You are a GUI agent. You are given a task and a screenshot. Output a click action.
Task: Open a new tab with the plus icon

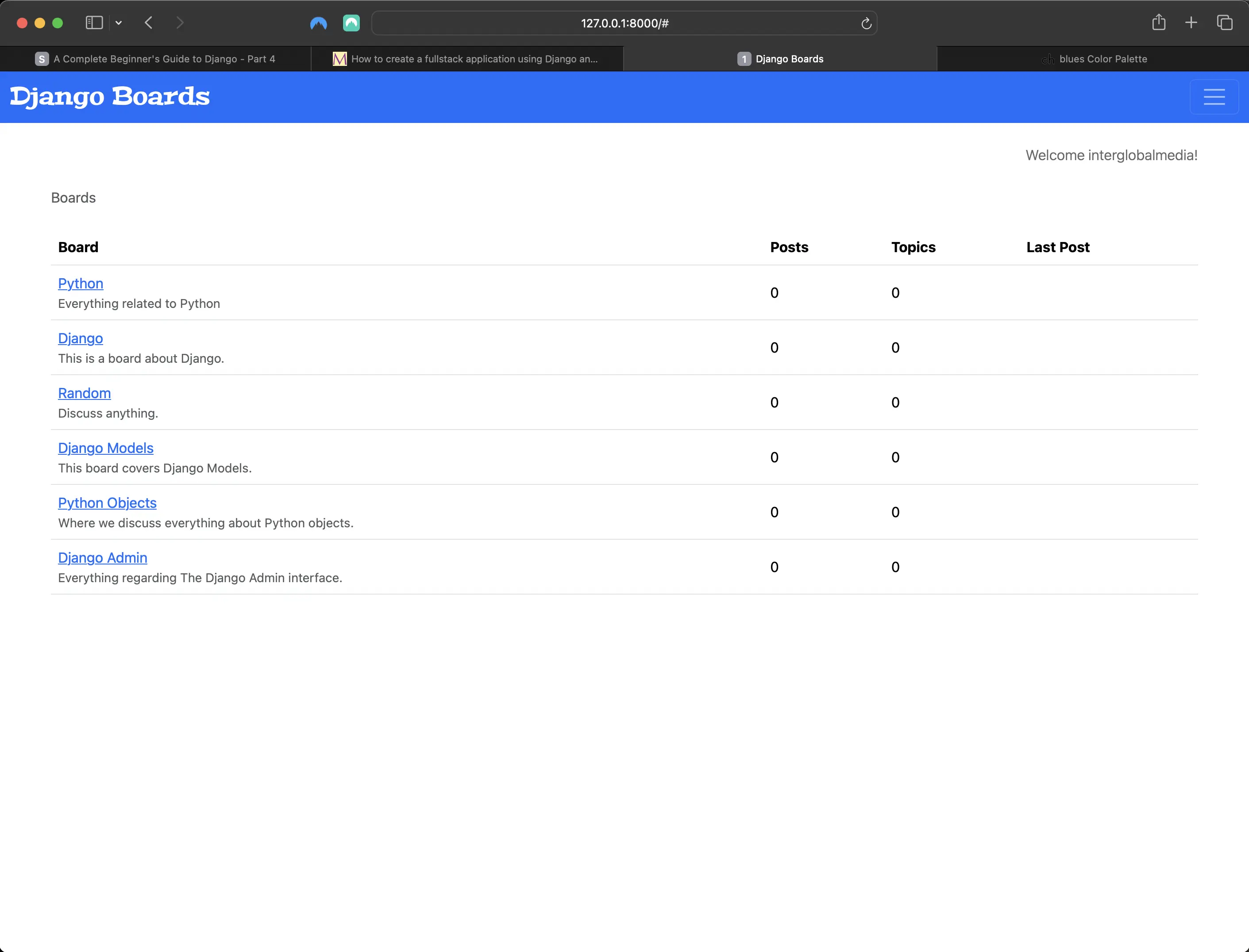click(1191, 23)
